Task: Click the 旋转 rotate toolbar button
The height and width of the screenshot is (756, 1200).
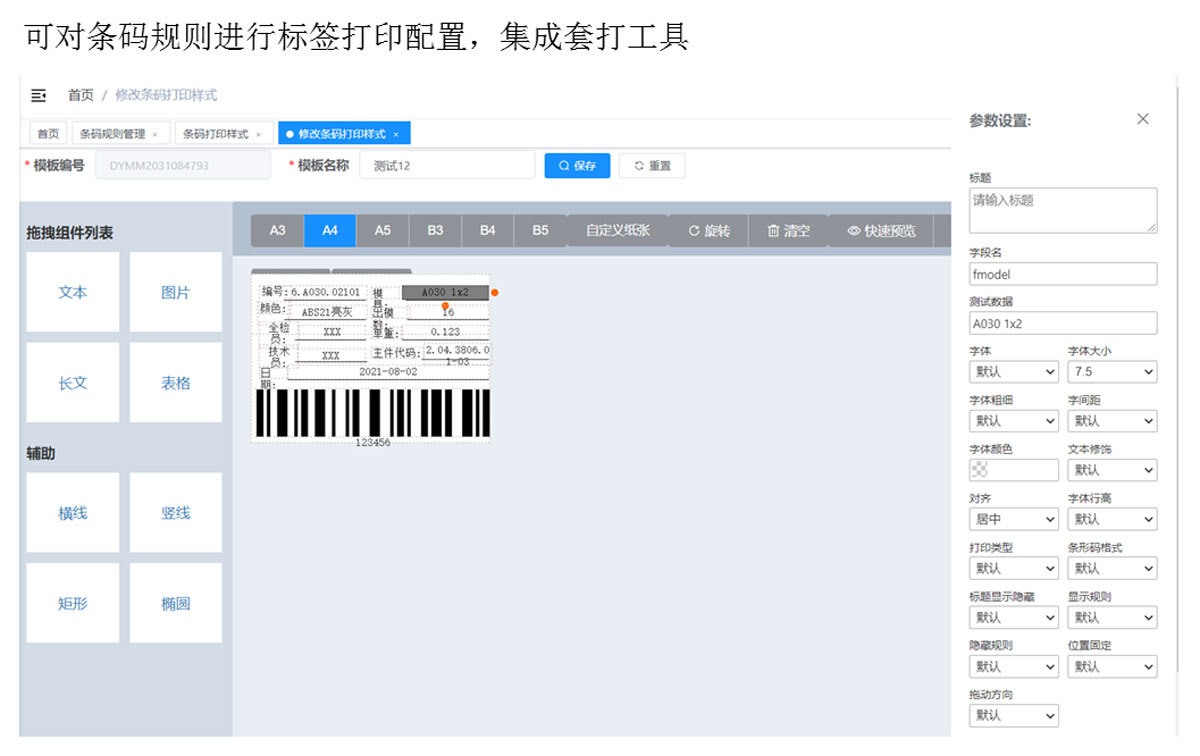Action: click(708, 231)
